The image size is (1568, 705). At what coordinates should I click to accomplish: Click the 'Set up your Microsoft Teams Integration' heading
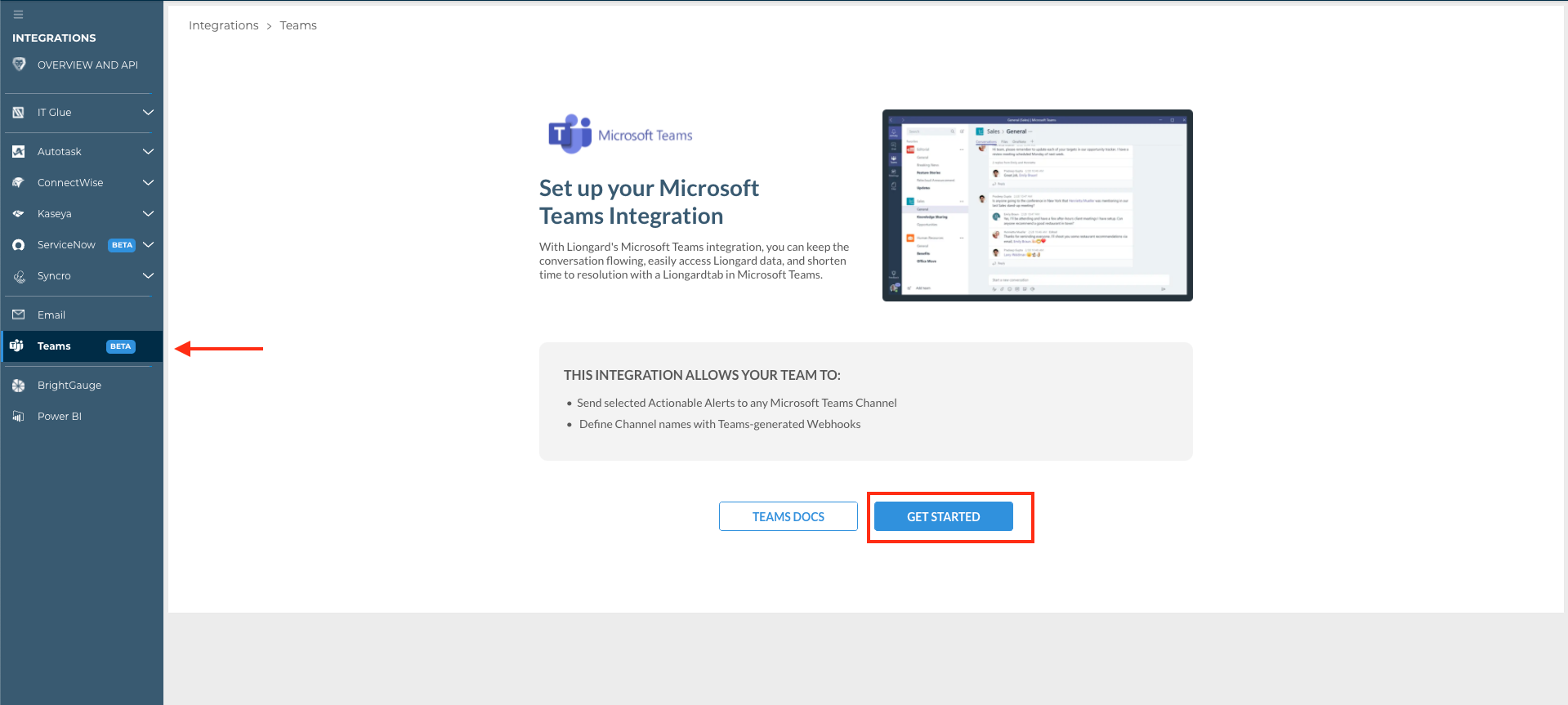click(x=649, y=202)
